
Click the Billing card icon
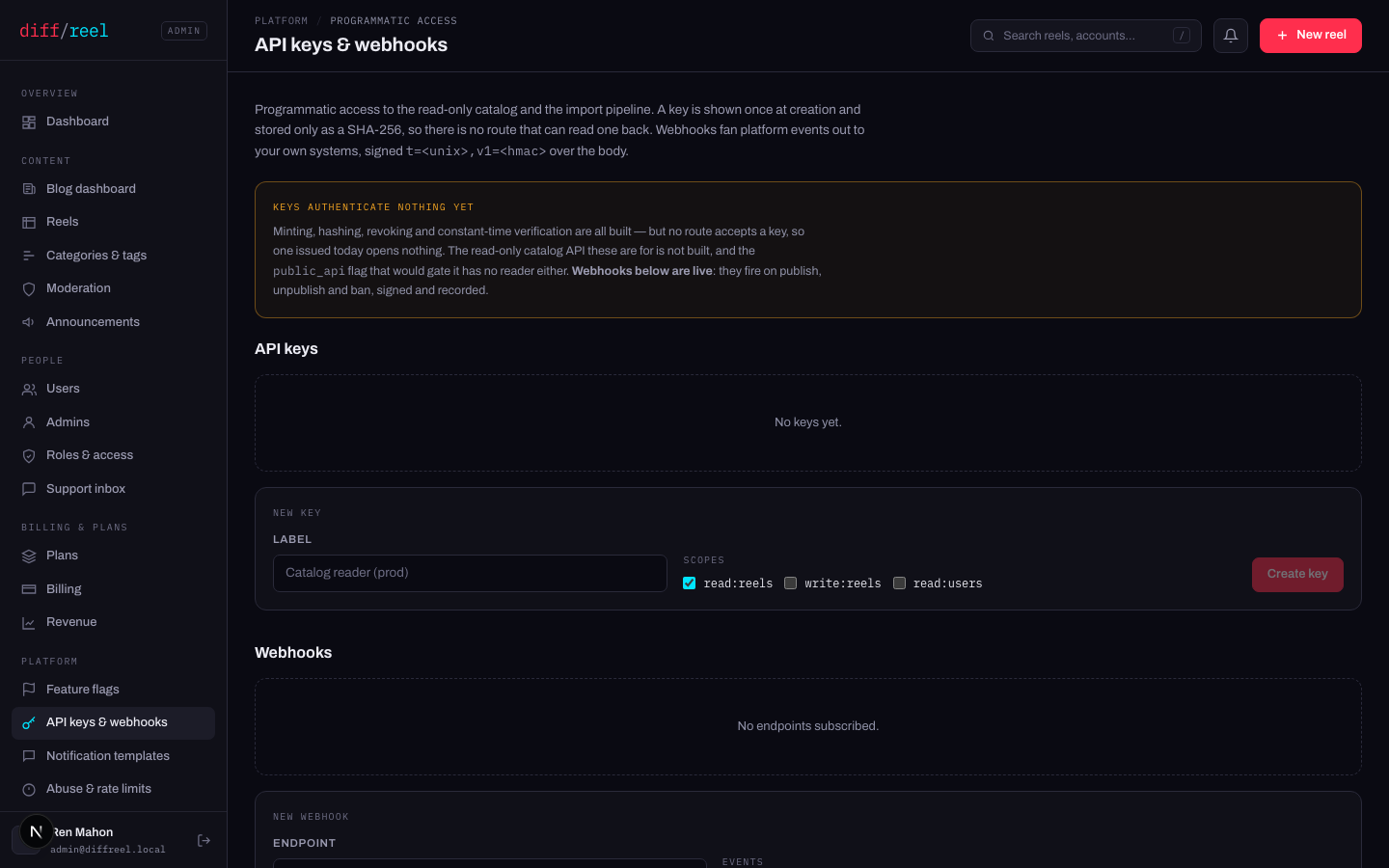click(x=29, y=589)
